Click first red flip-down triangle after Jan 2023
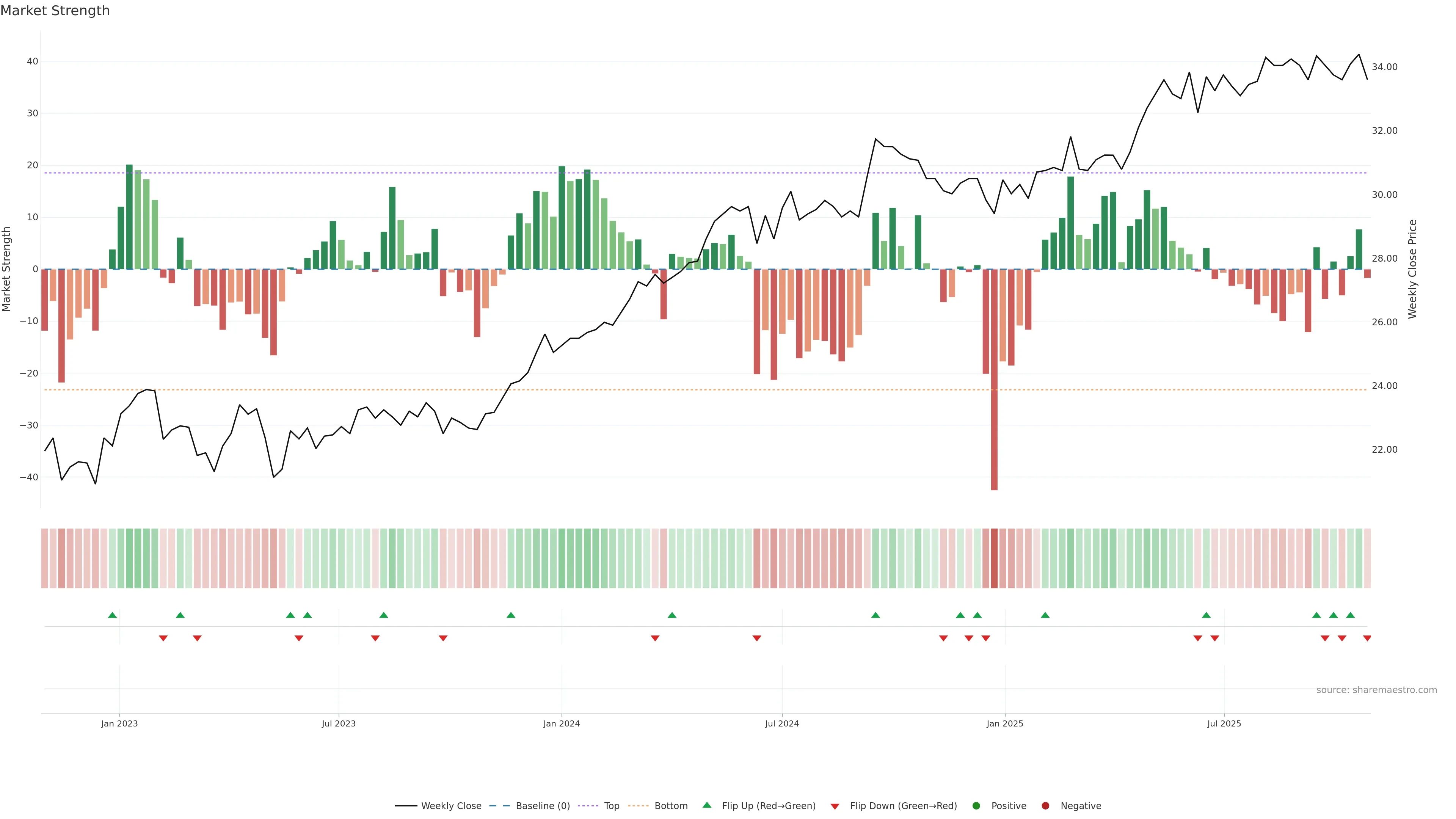1456x819 pixels. point(163,638)
